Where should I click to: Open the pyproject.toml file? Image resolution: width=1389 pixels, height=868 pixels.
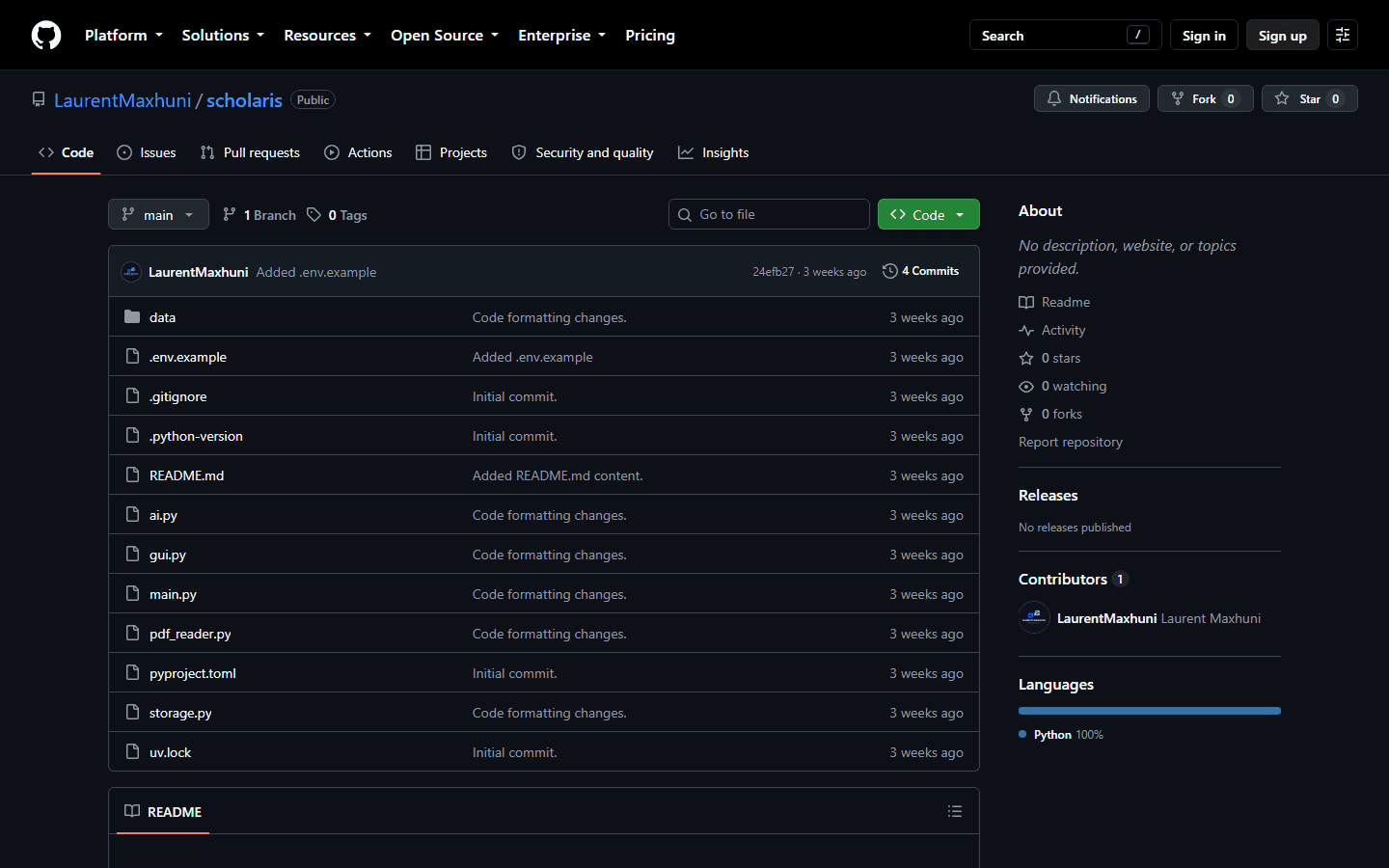point(193,673)
